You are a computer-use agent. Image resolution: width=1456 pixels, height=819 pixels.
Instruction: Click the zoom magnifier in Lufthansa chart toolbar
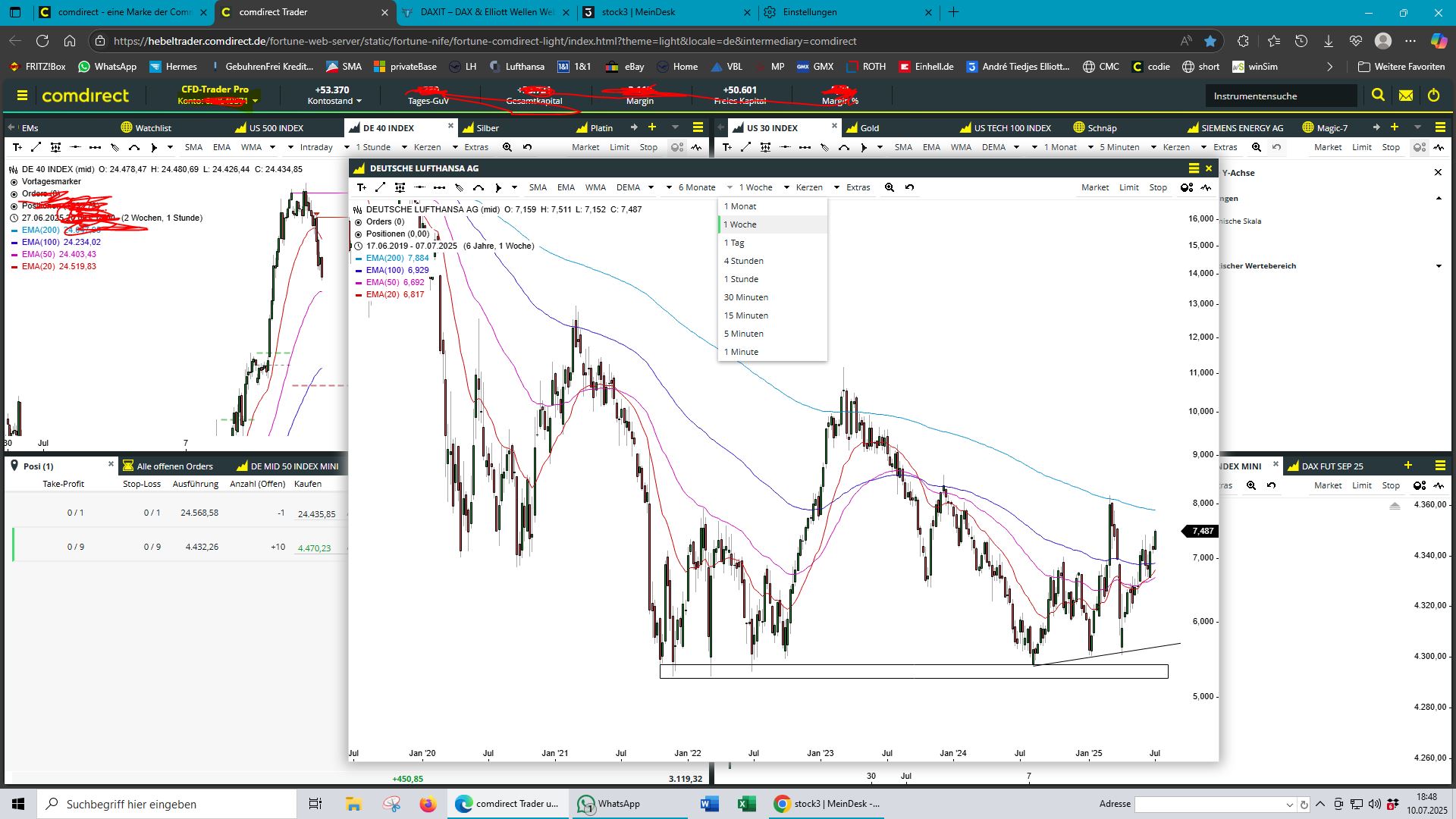[890, 187]
